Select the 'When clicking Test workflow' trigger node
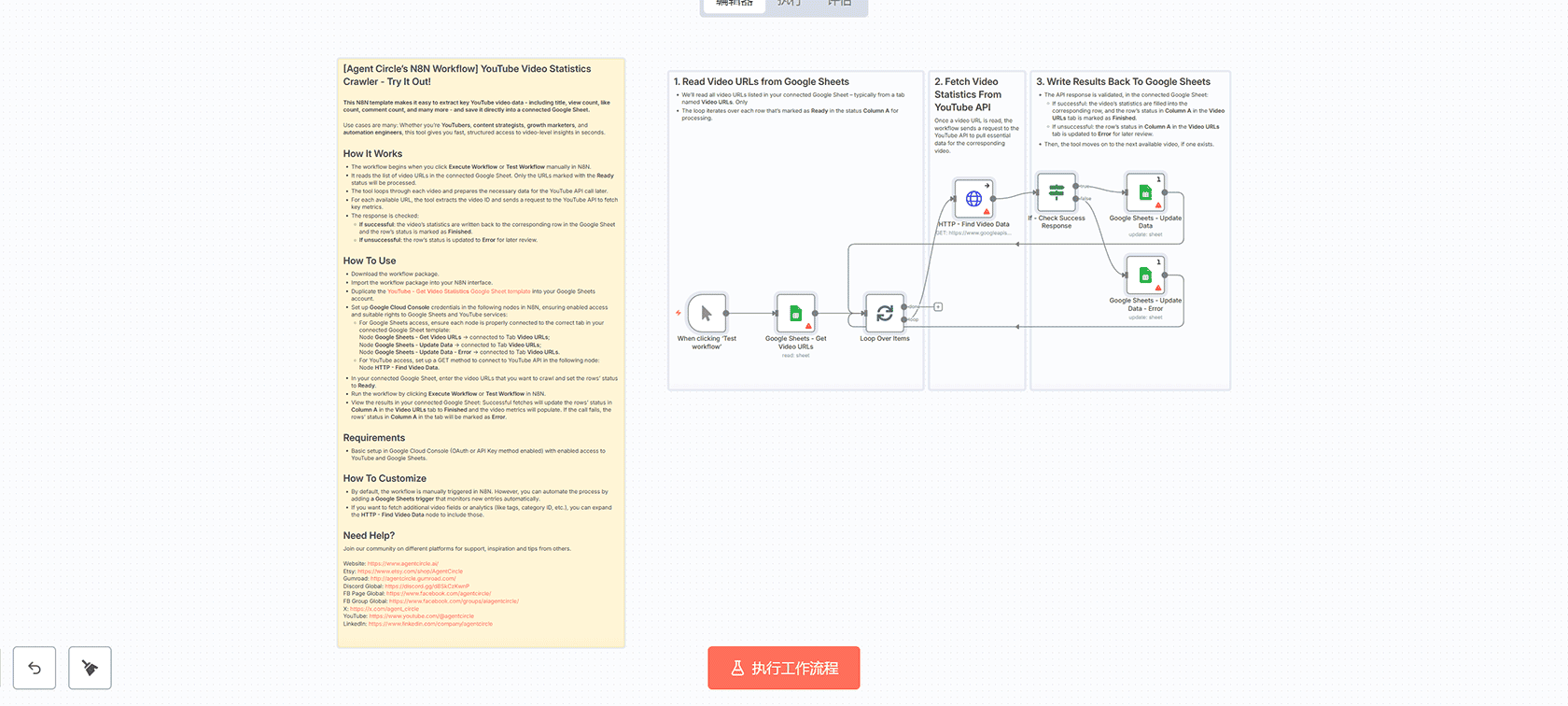 click(706, 314)
